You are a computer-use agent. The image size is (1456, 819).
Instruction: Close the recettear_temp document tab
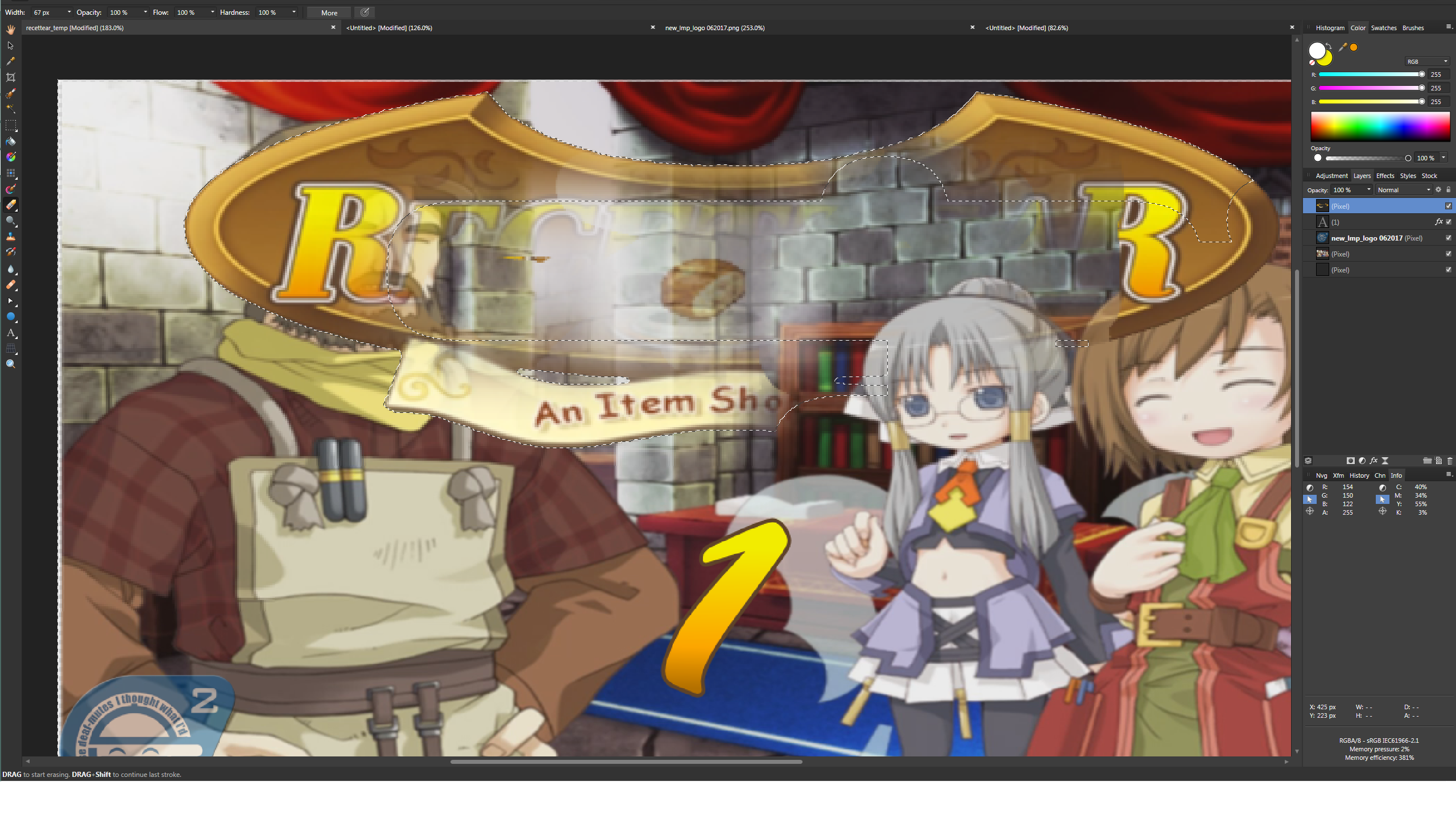click(x=333, y=27)
